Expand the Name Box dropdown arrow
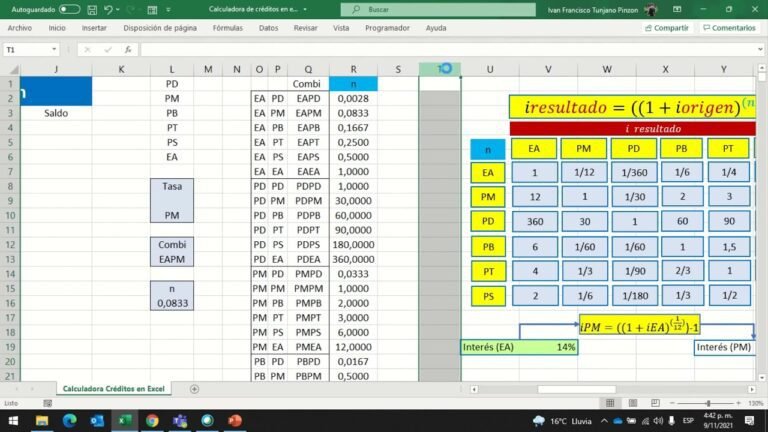Image resolution: width=768 pixels, height=432 pixels. point(54,49)
